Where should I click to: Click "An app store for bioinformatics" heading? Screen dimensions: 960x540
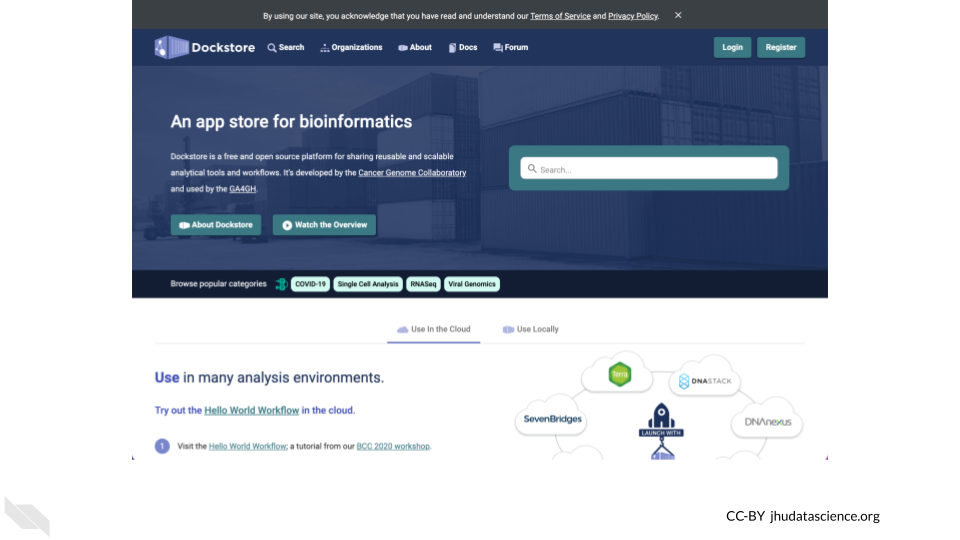[291, 122]
